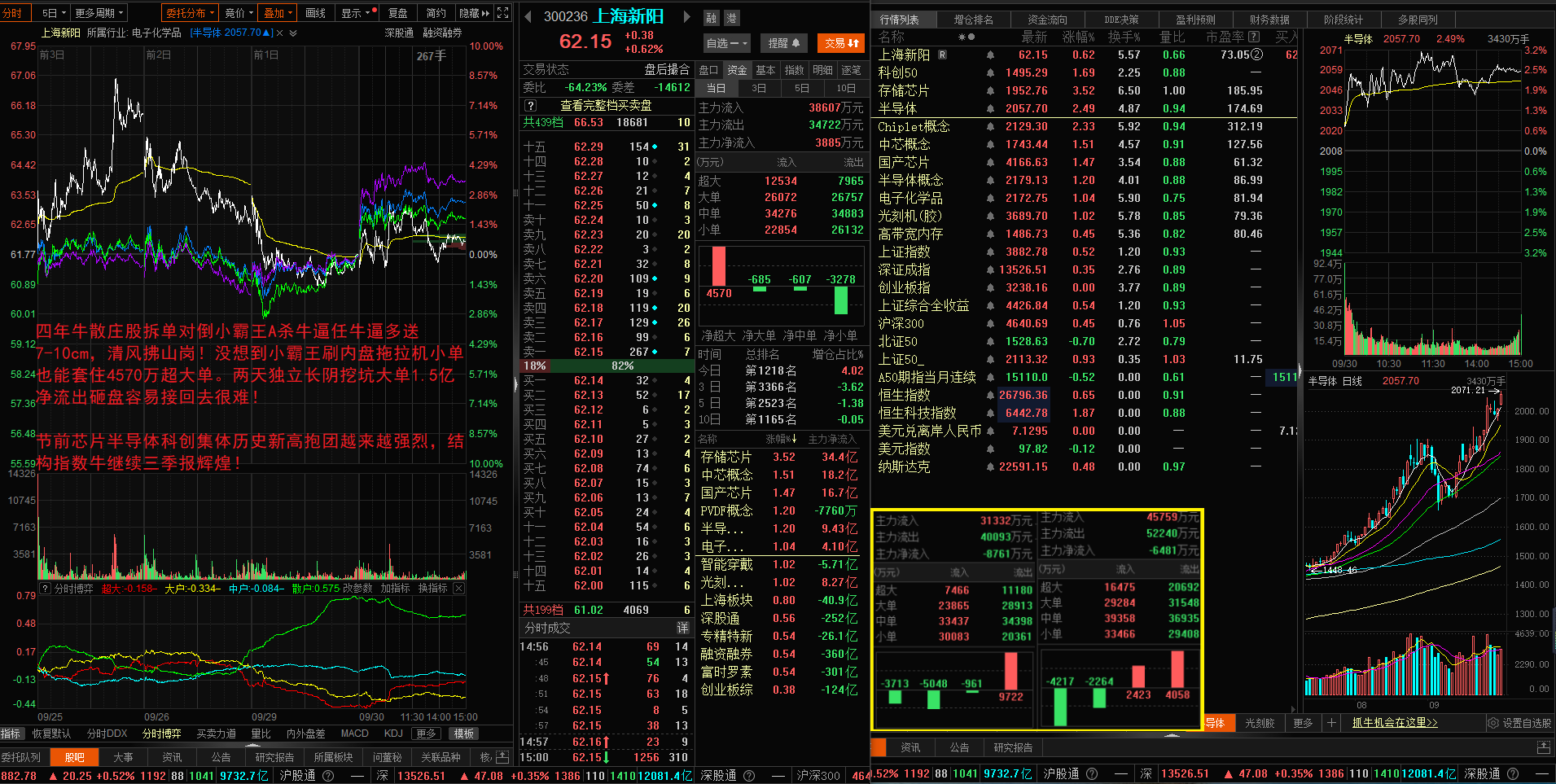Toggle the 画线 drawing tool
This screenshot has height=784, width=1556.
tap(316, 13)
